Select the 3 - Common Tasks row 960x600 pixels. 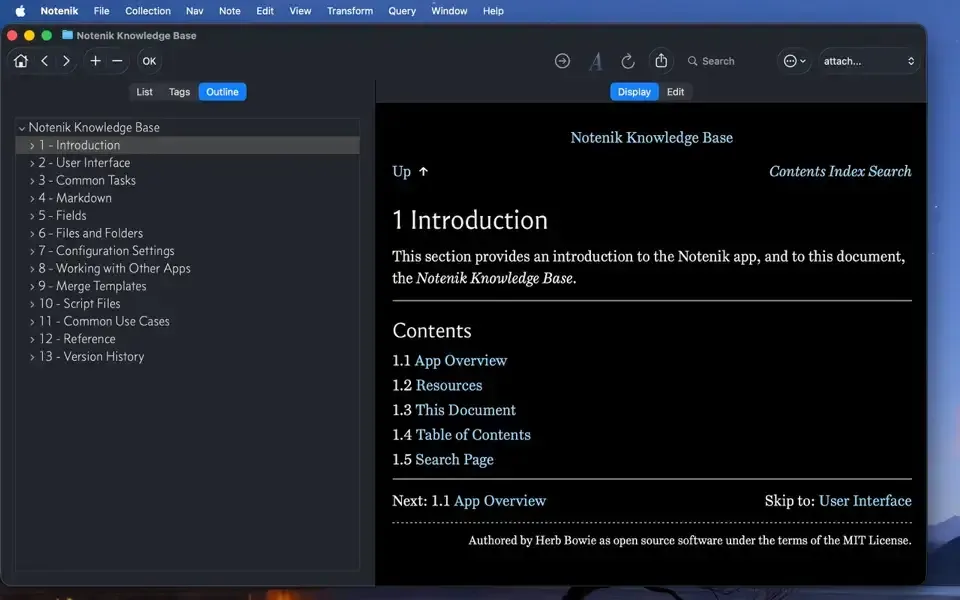click(187, 181)
